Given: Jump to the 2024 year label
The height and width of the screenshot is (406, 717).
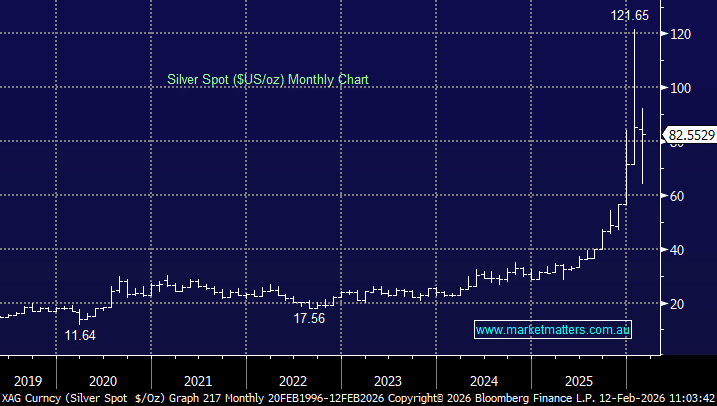Looking at the screenshot, I should click(x=483, y=380).
